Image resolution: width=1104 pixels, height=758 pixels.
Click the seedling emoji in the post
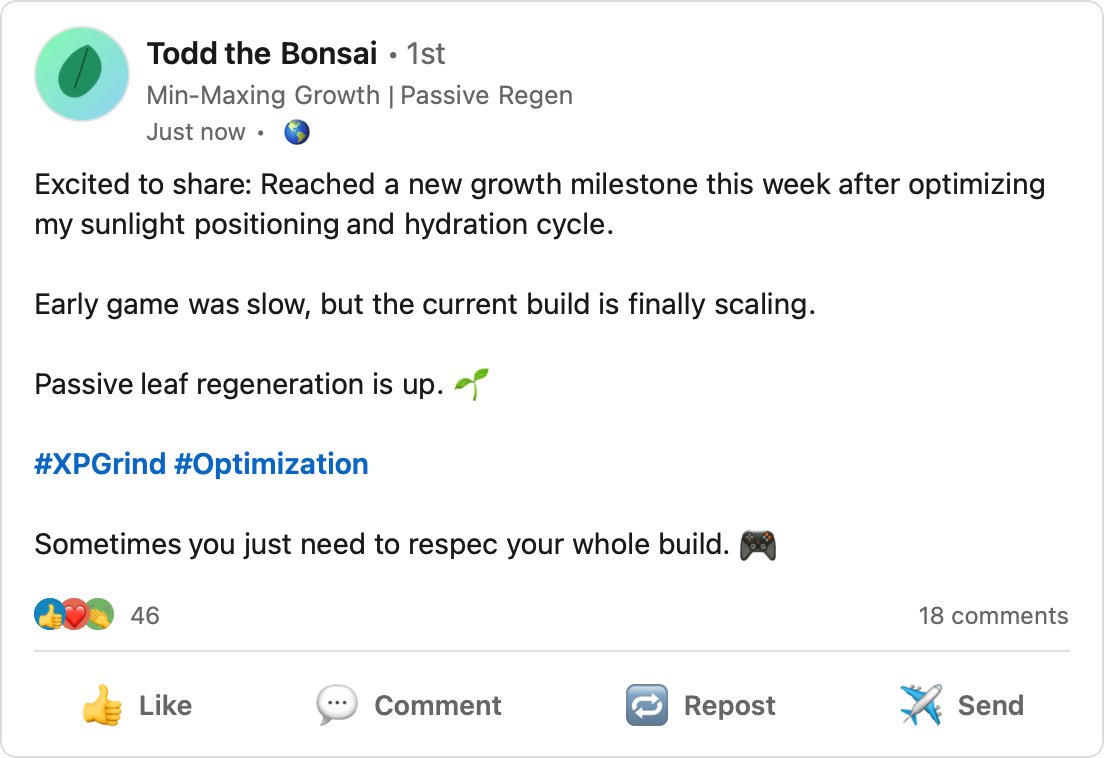pyautogui.click(x=471, y=384)
